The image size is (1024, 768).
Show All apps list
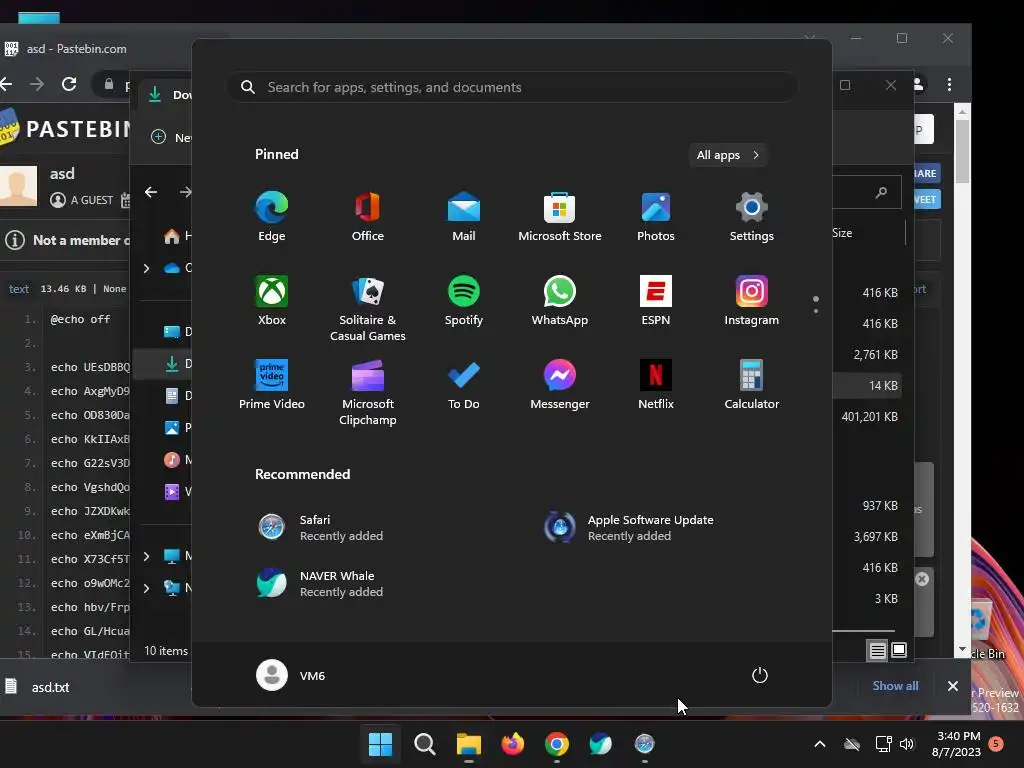tap(728, 155)
